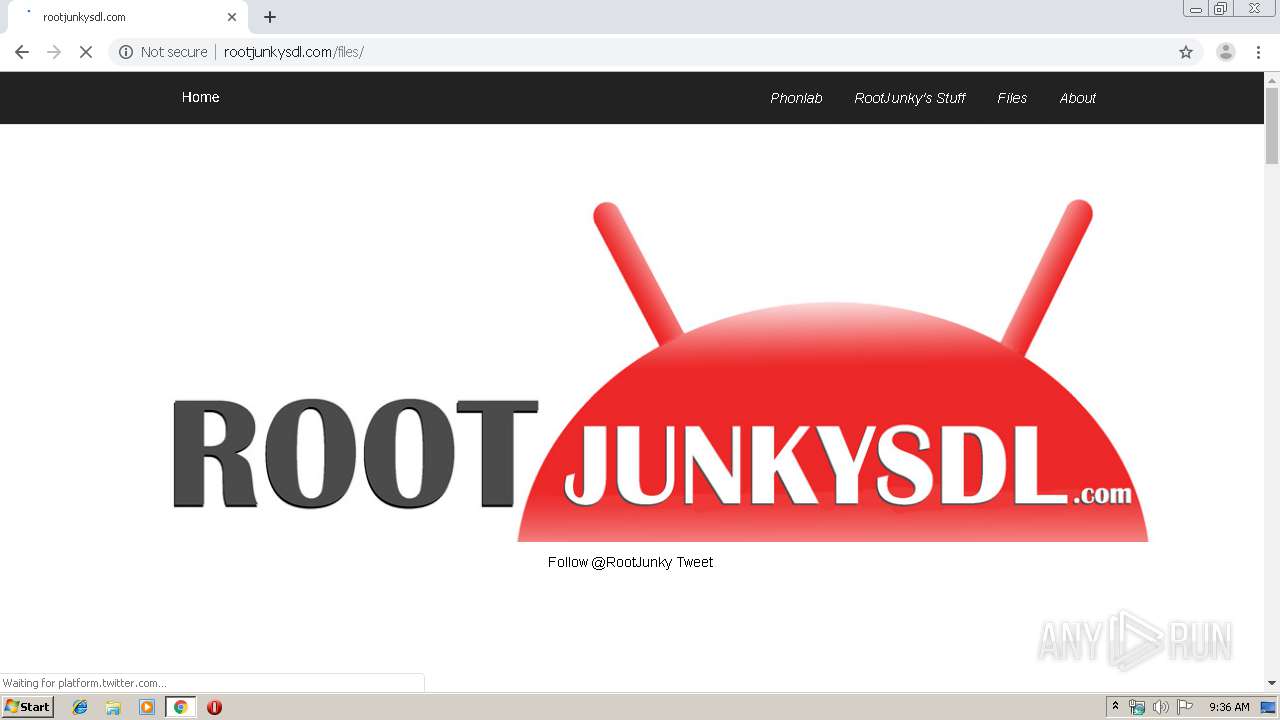Click the Follow @RootJunky link

[609, 562]
